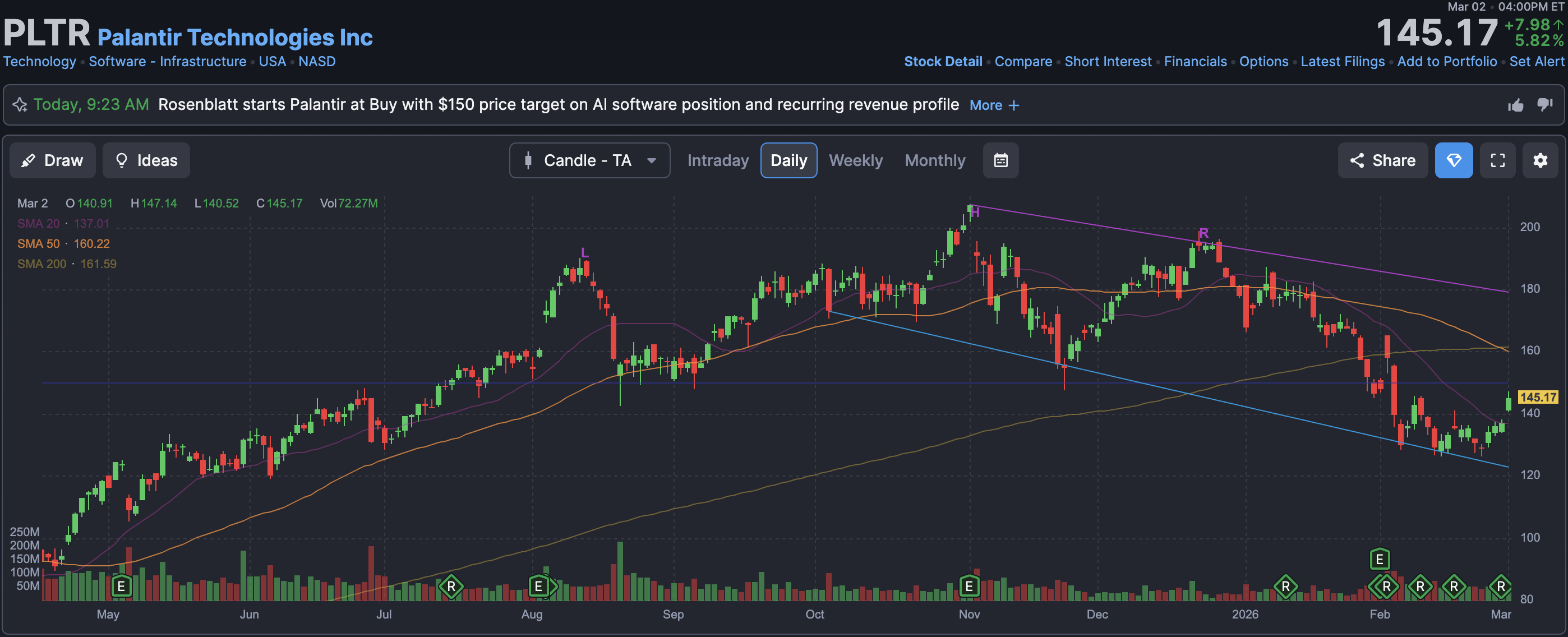Go to the Financials section
The image size is (1568, 637).
(x=1195, y=62)
